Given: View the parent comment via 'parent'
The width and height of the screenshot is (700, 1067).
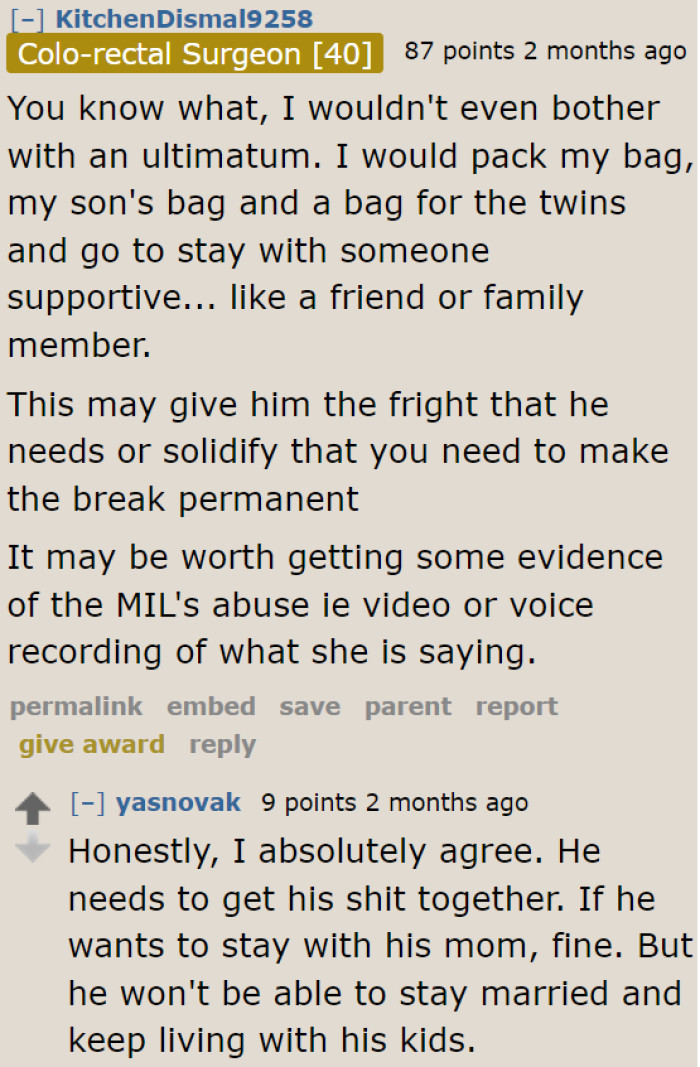Looking at the screenshot, I should coord(407,707).
